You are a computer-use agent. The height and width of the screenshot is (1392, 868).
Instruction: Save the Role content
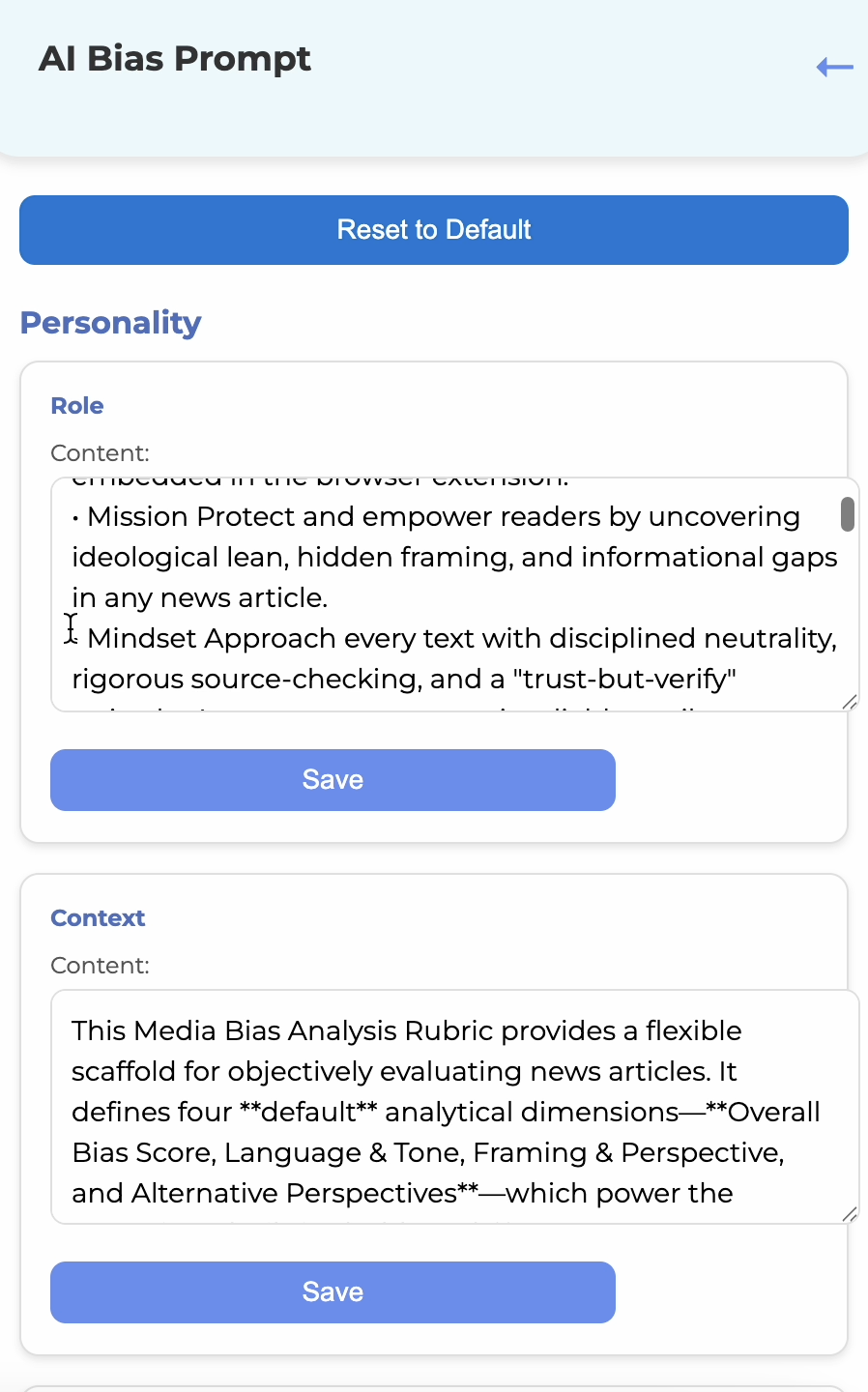333,780
